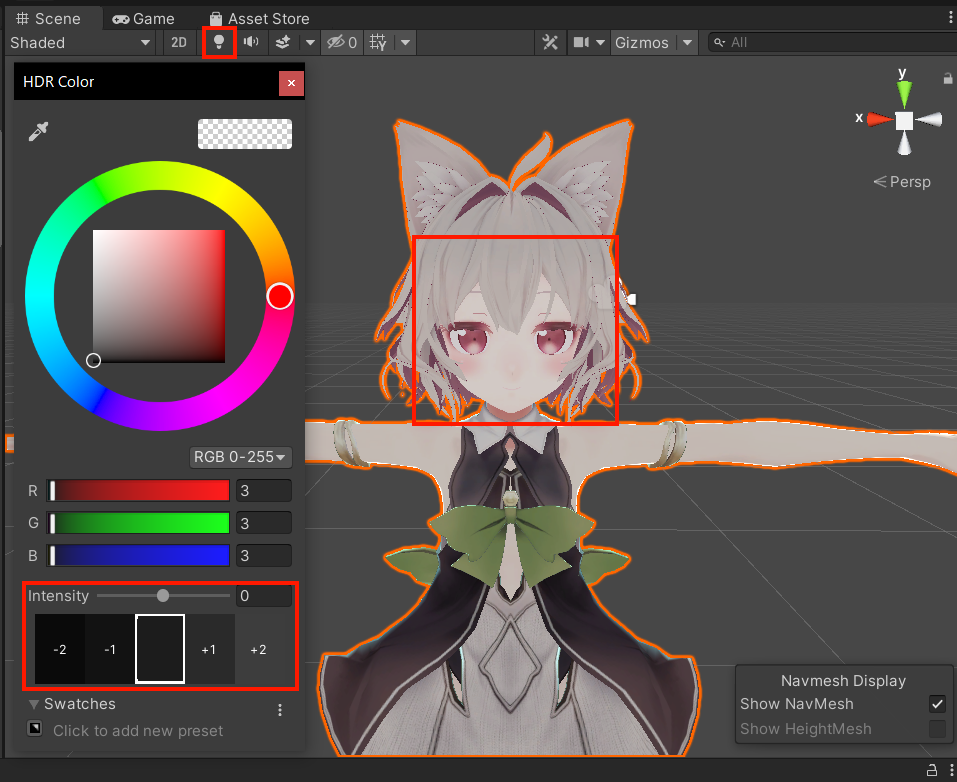Close the HDR Color window
Image resolution: width=957 pixels, height=782 pixels.
click(x=291, y=83)
